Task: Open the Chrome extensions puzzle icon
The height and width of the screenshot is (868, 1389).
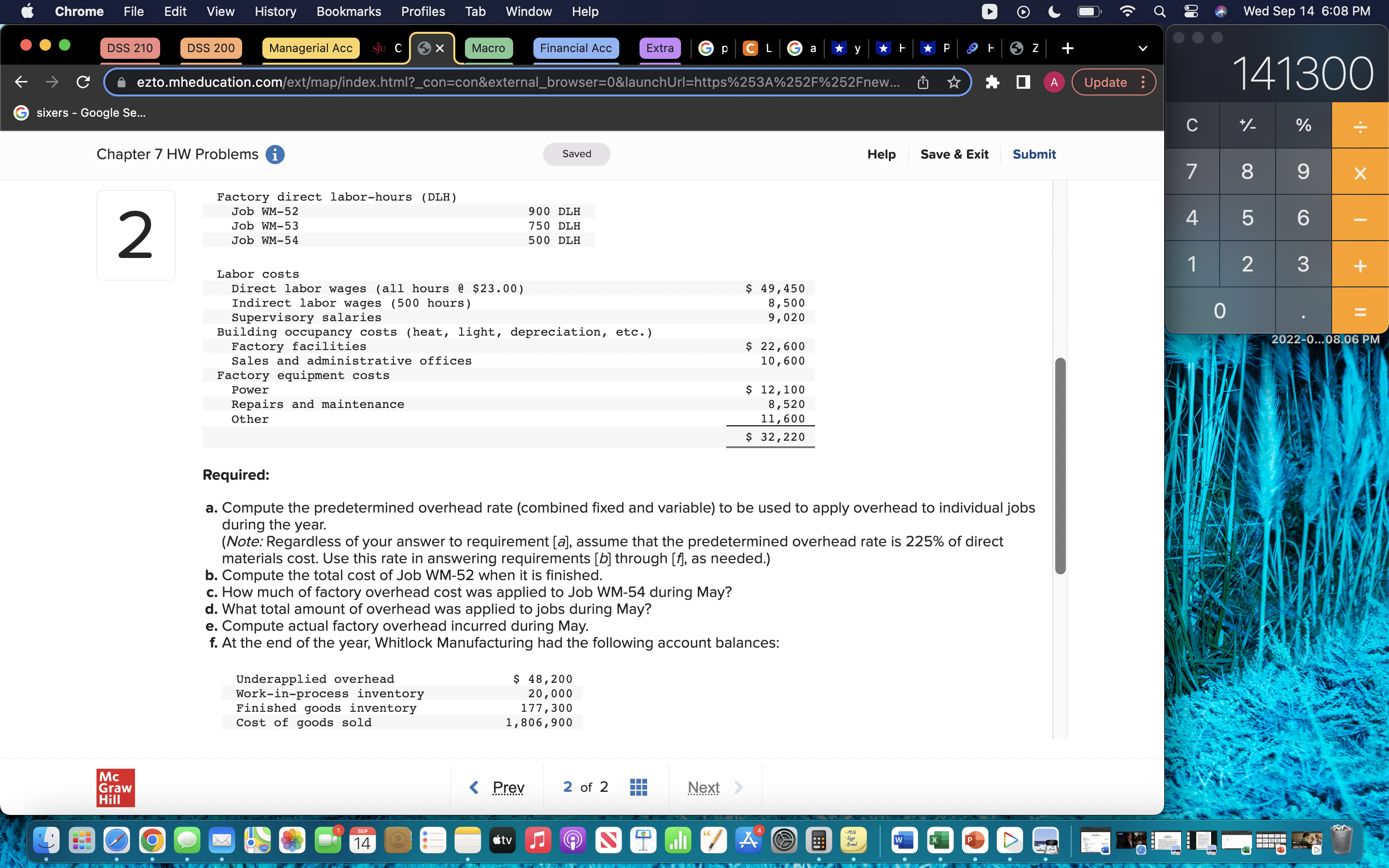Action: coord(993,82)
